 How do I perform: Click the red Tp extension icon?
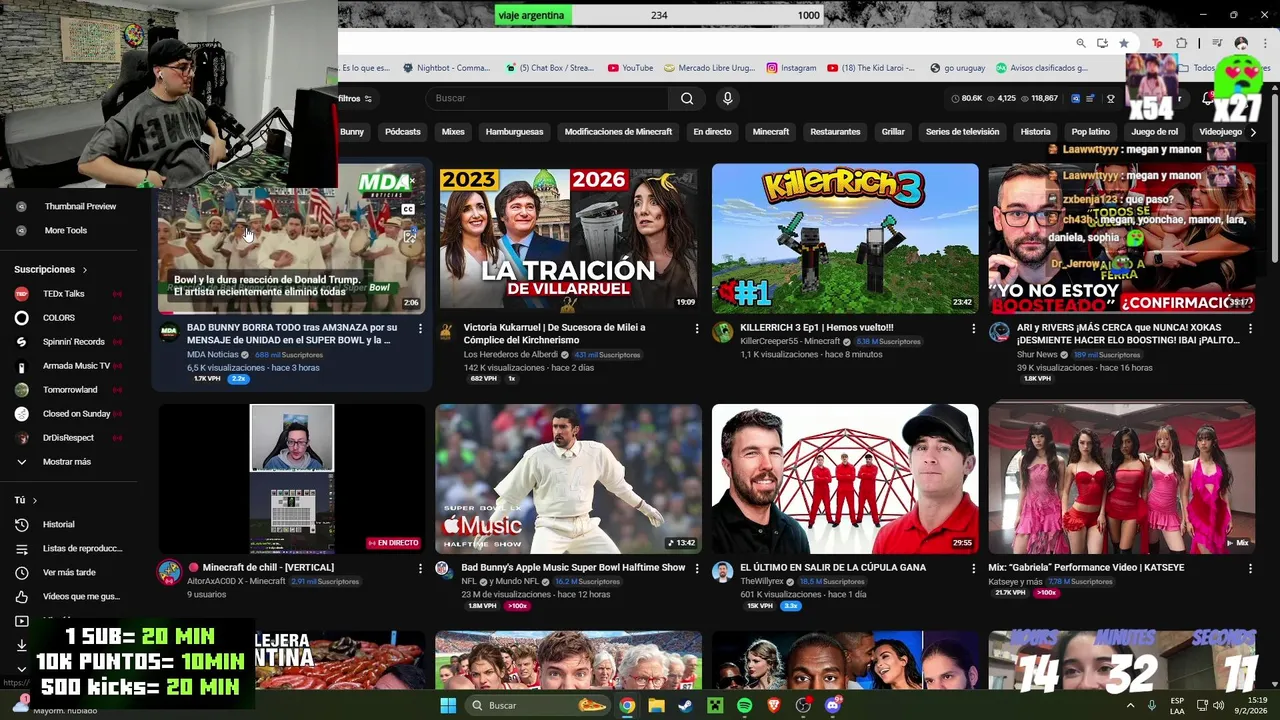point(1158,43)
